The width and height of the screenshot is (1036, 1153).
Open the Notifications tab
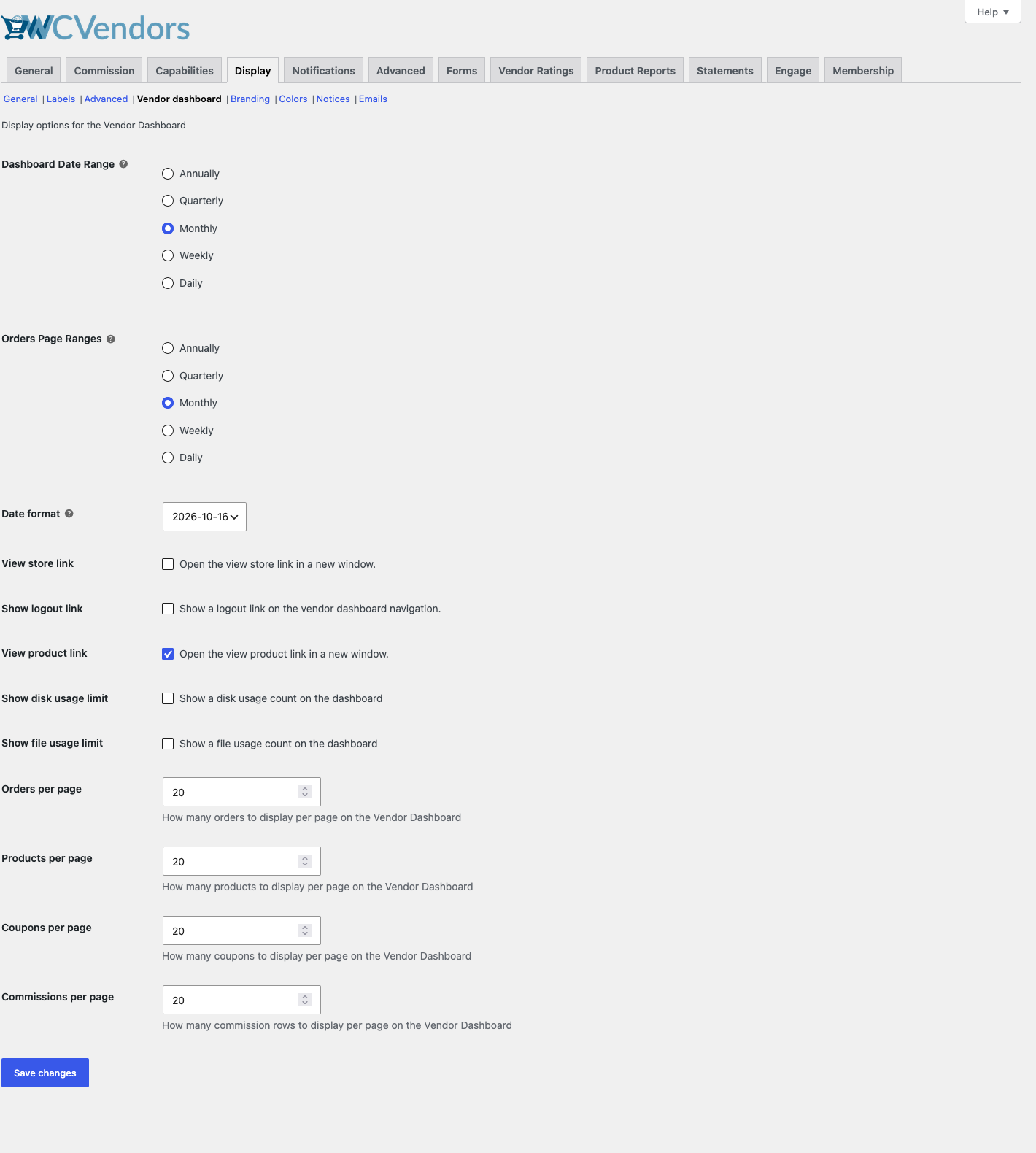324,71
